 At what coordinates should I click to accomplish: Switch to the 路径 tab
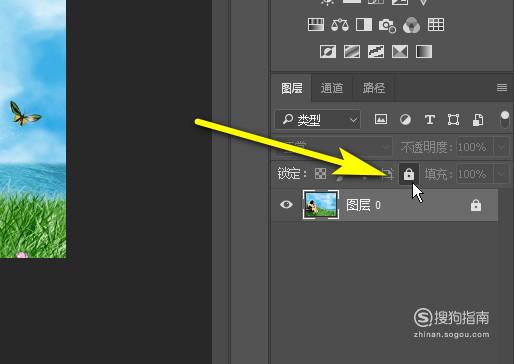coord(374,88)
